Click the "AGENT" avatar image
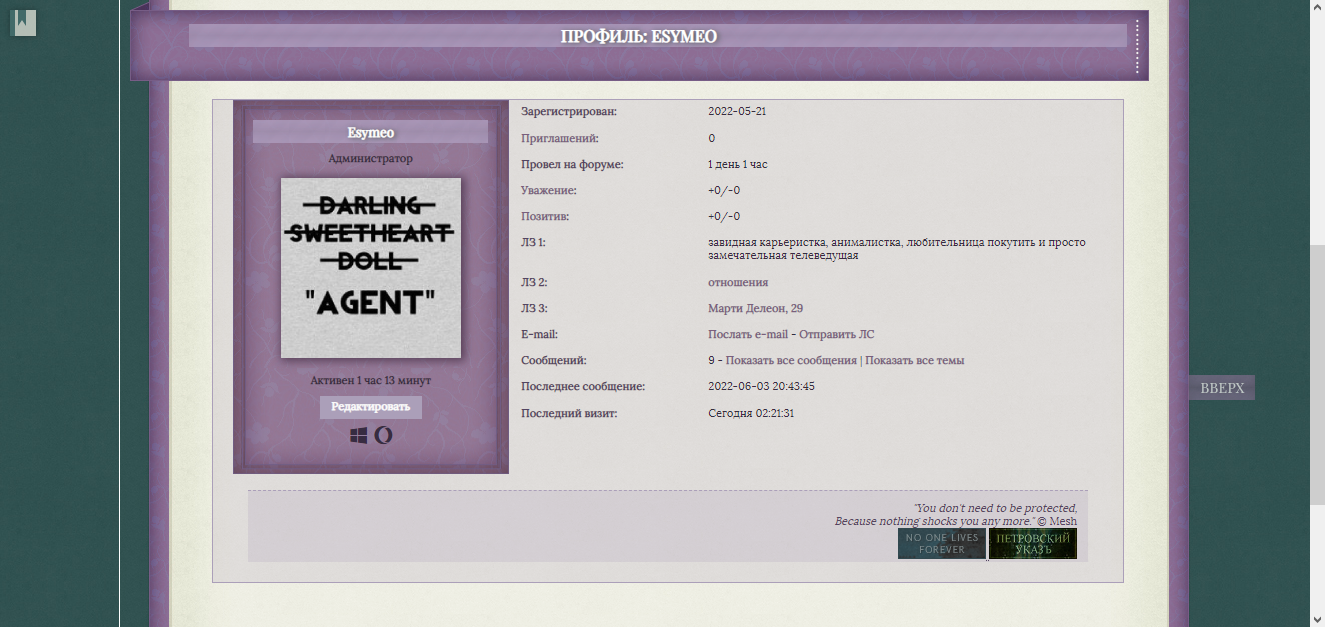 click(x=371, y=268)
